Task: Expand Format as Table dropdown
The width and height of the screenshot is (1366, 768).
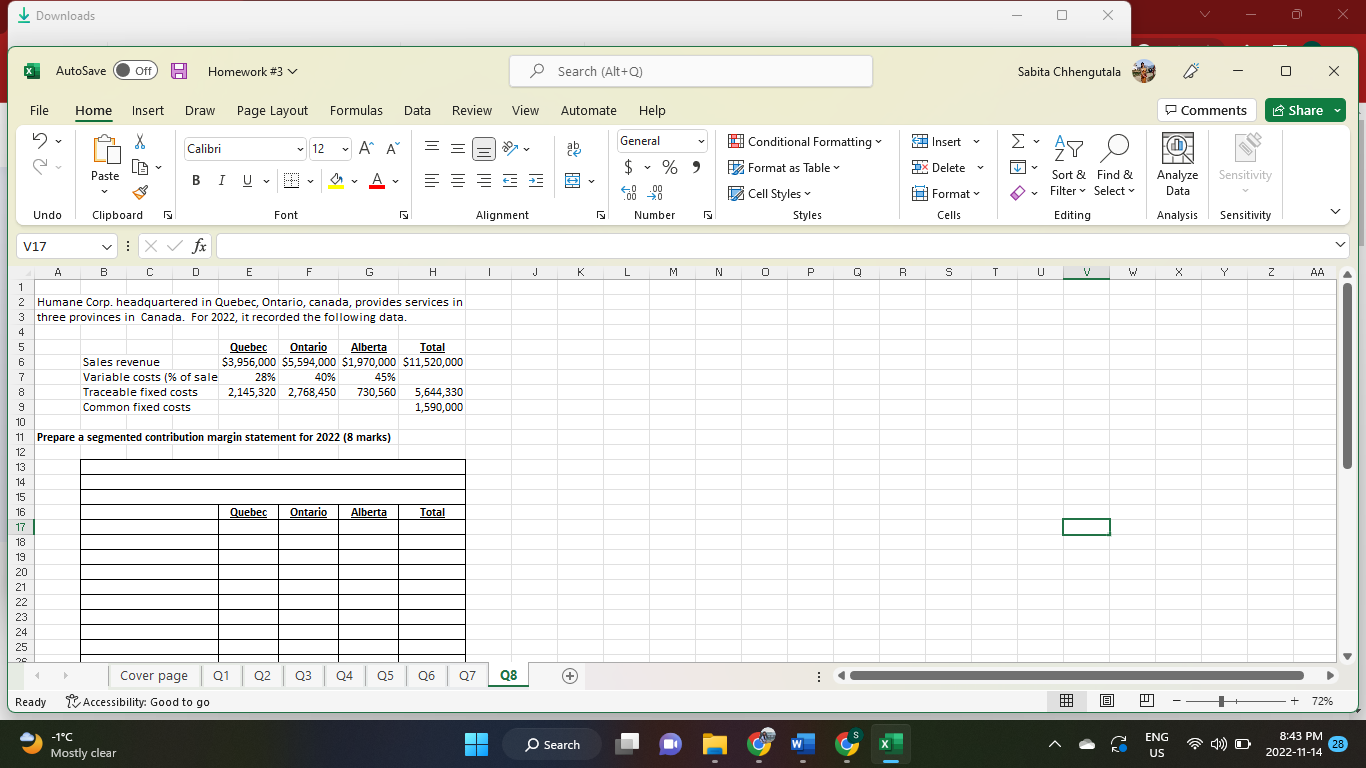Action: (785, 167)
